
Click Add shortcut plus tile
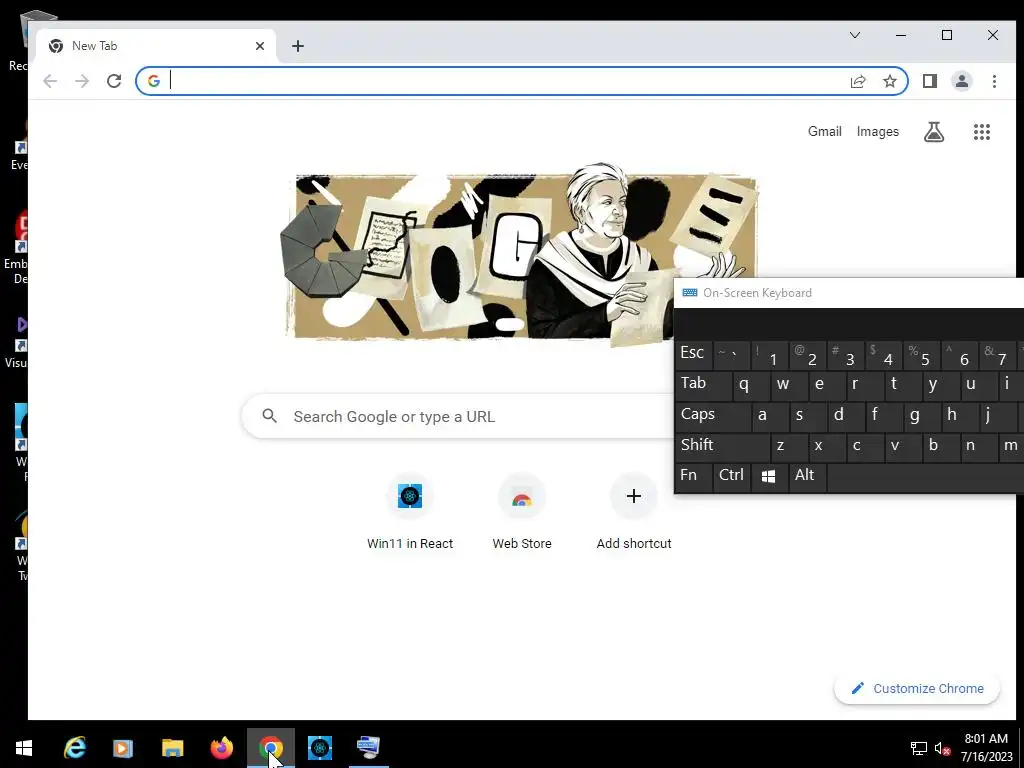[x=633, y=513]
